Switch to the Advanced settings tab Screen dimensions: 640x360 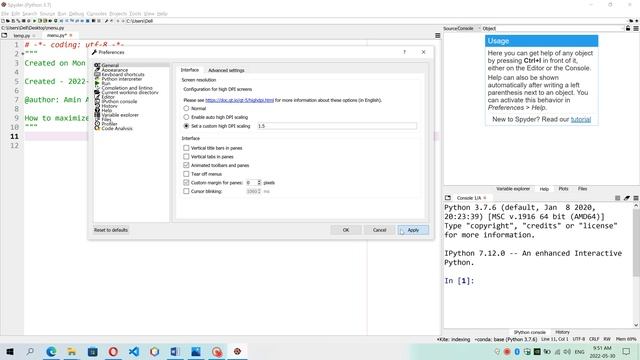point(226,70)
